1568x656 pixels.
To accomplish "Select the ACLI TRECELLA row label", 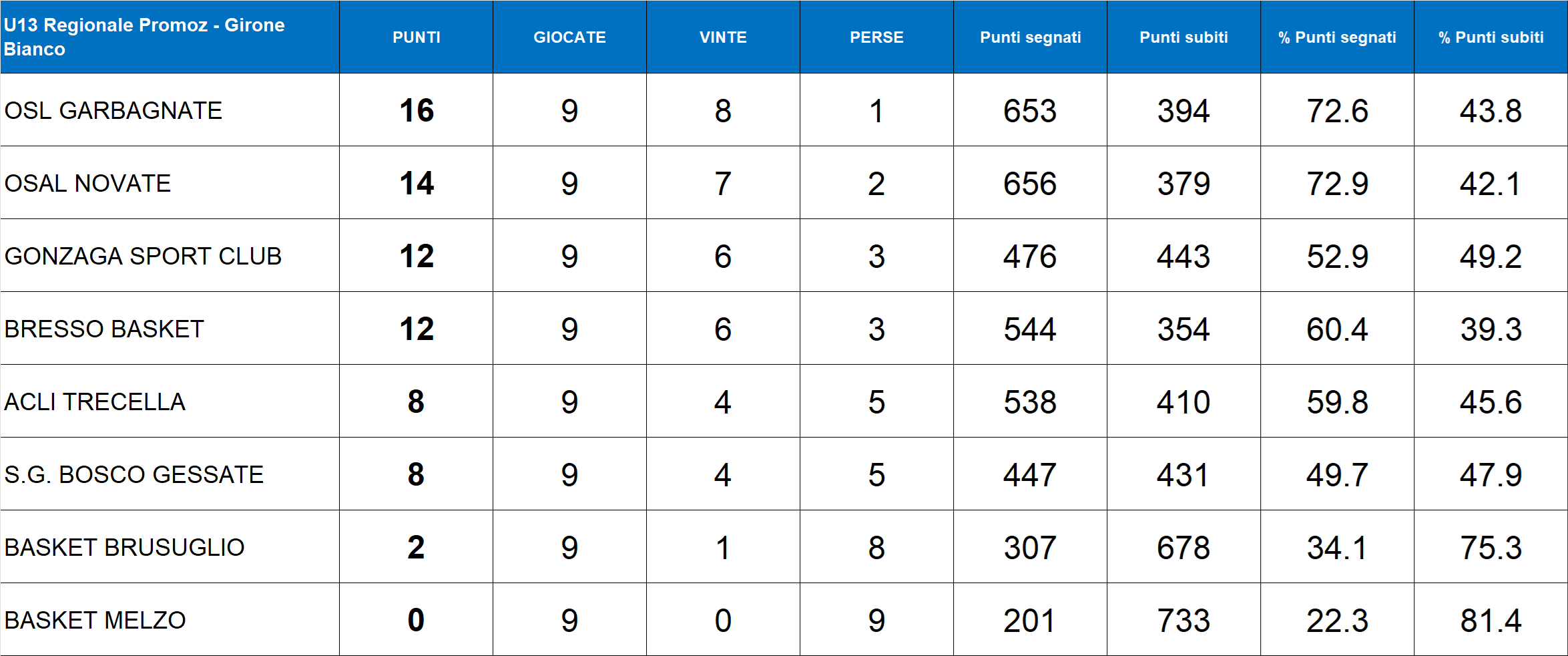I will (x=95, y=401).
